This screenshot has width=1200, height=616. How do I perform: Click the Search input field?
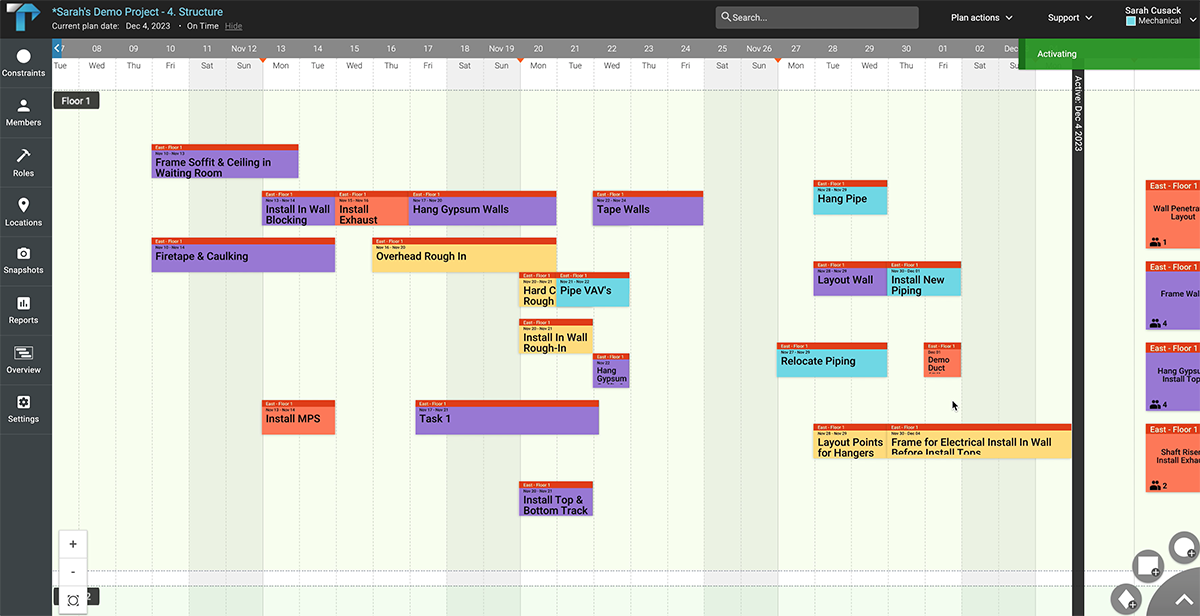click(817, 17)
